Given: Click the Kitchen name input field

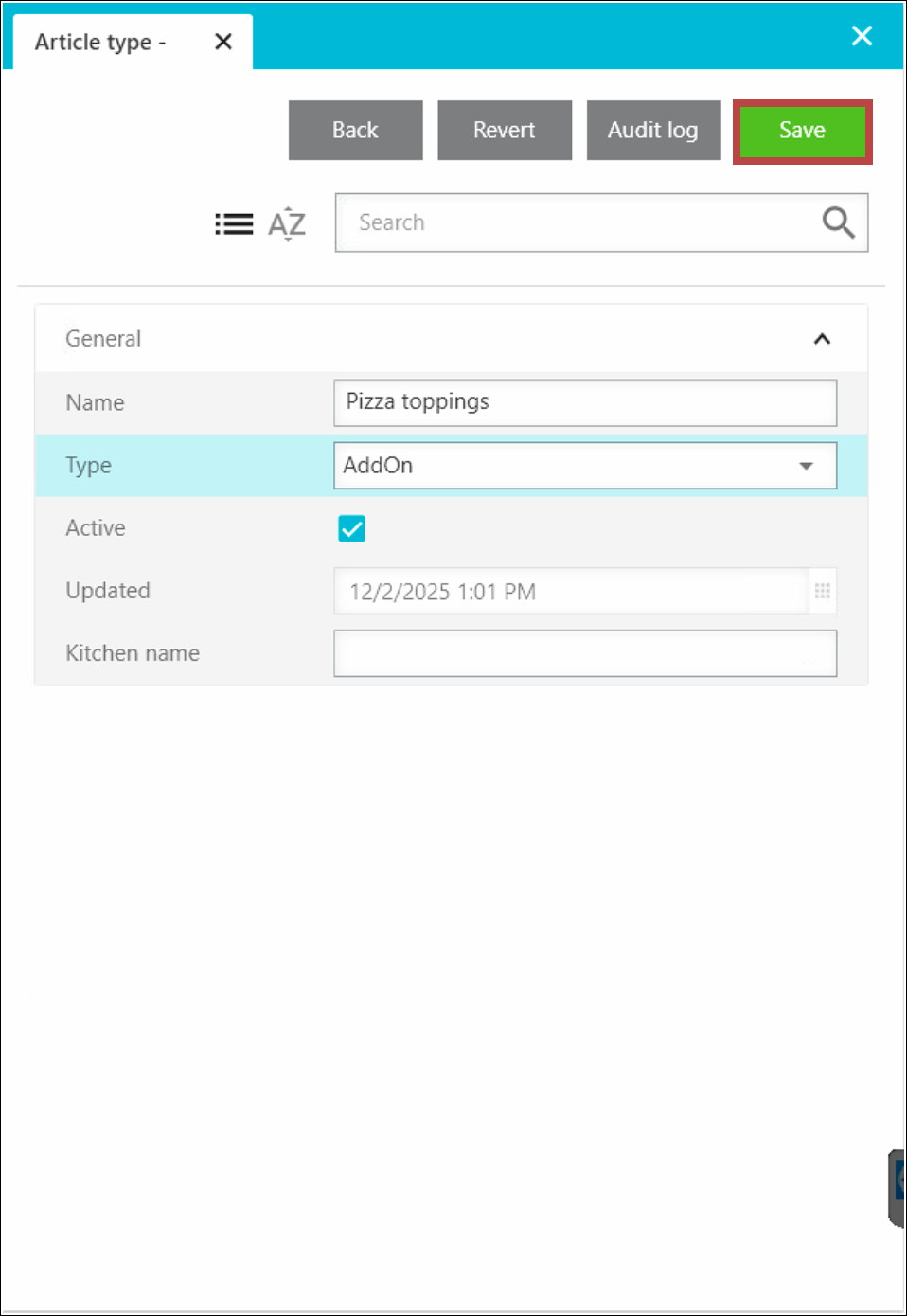Looking at the screenshot, I should coord(584,653).
